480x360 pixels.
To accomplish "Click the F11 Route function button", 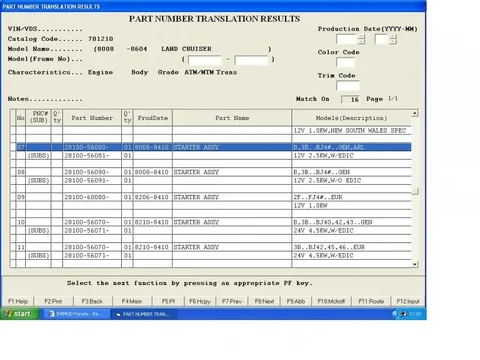I will point(371,301).
